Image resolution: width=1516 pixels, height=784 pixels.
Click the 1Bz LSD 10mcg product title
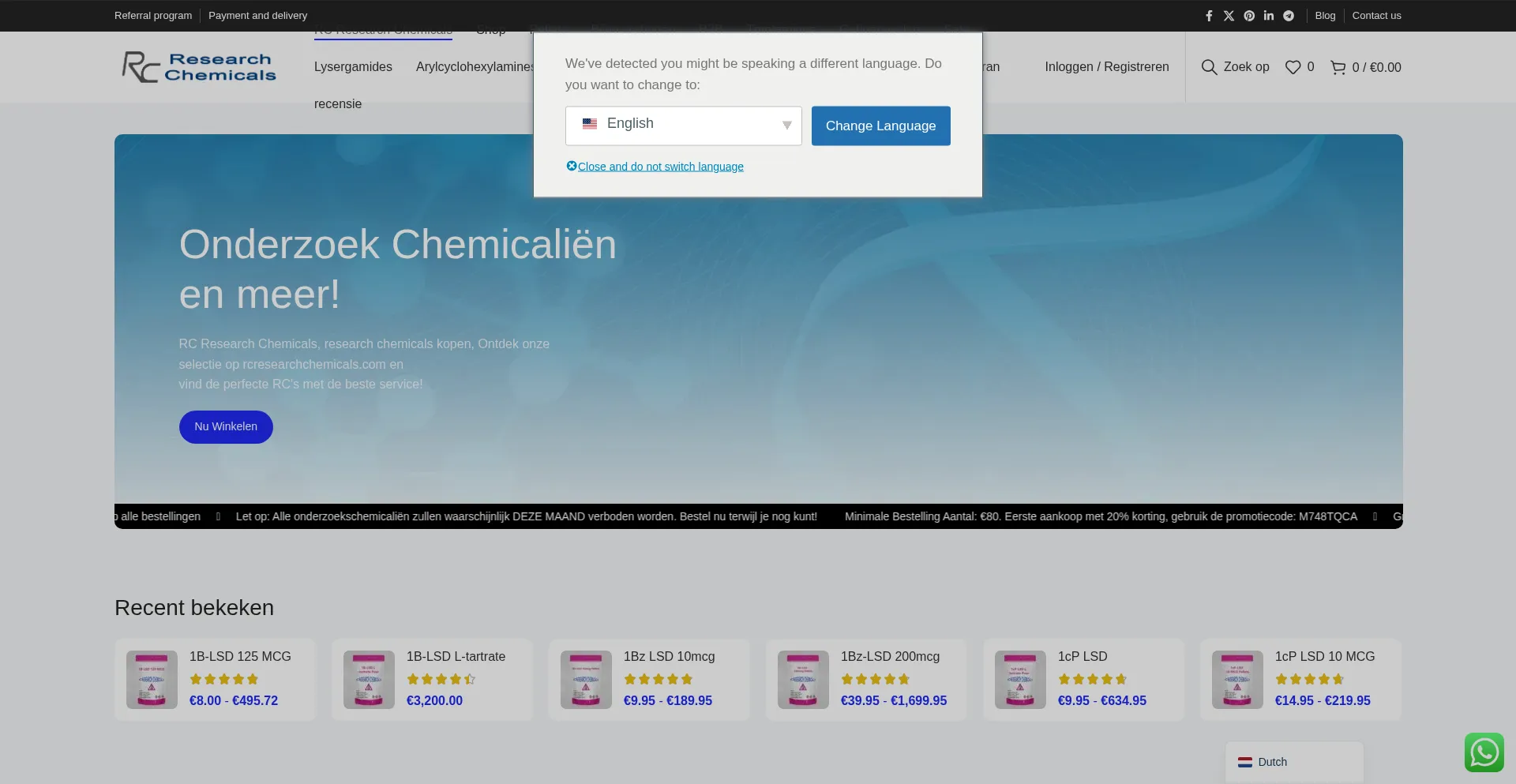click(669, 657)
